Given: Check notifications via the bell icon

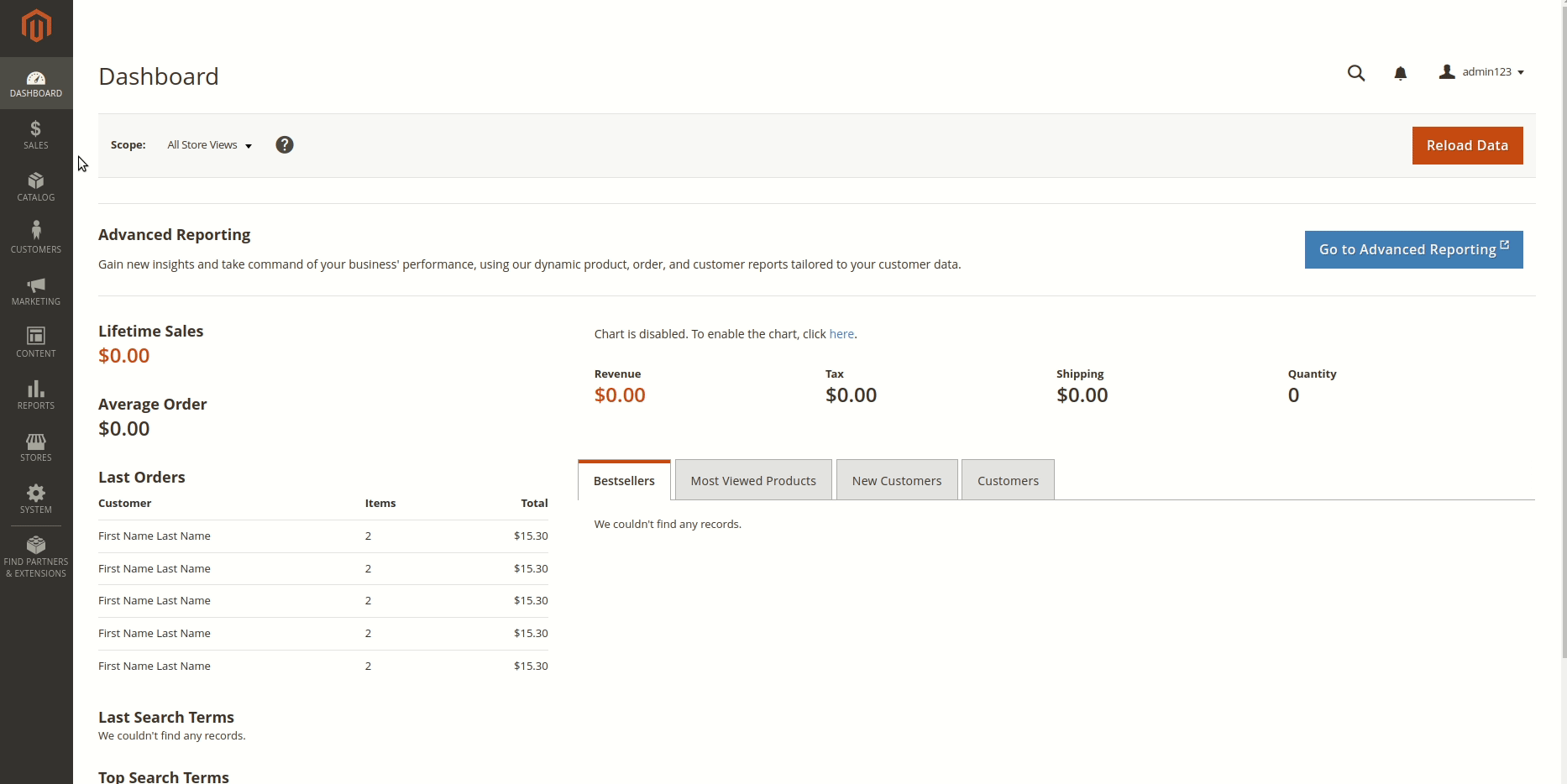Looking at the screenshot, I should 1400,73.
